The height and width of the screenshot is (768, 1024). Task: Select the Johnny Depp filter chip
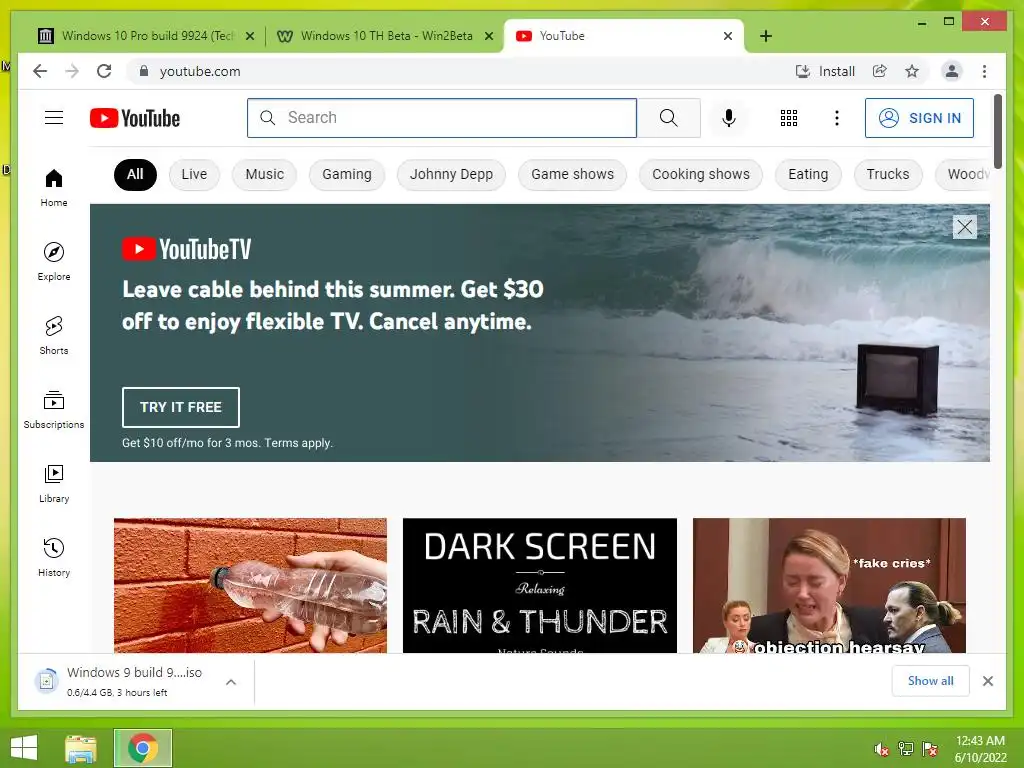[451, 174]
